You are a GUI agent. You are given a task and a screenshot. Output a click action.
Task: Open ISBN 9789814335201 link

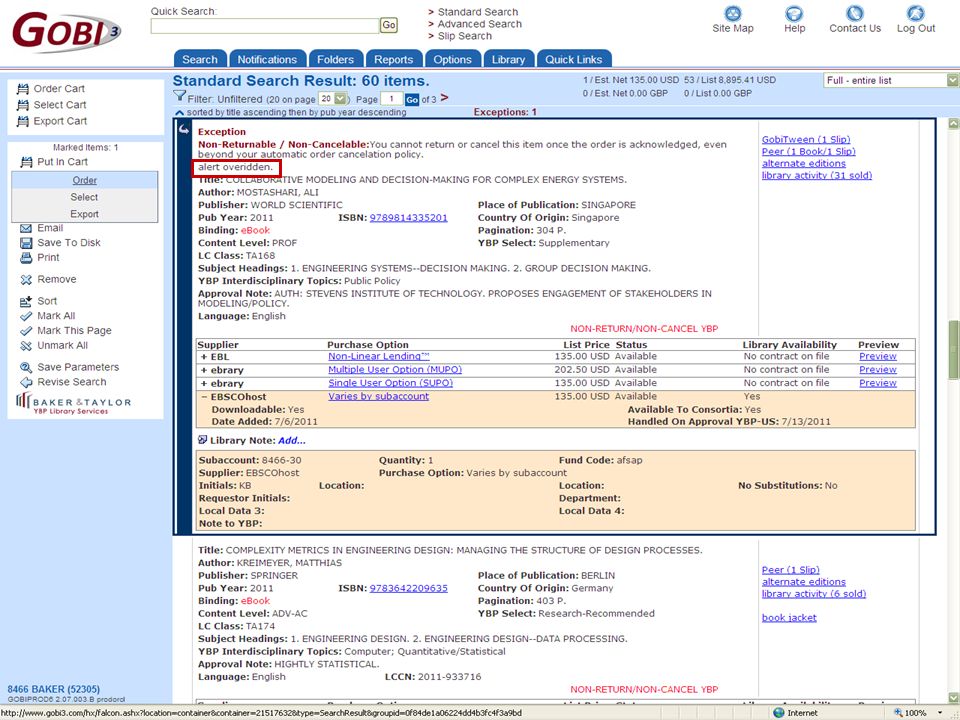[x=408, y=218]
